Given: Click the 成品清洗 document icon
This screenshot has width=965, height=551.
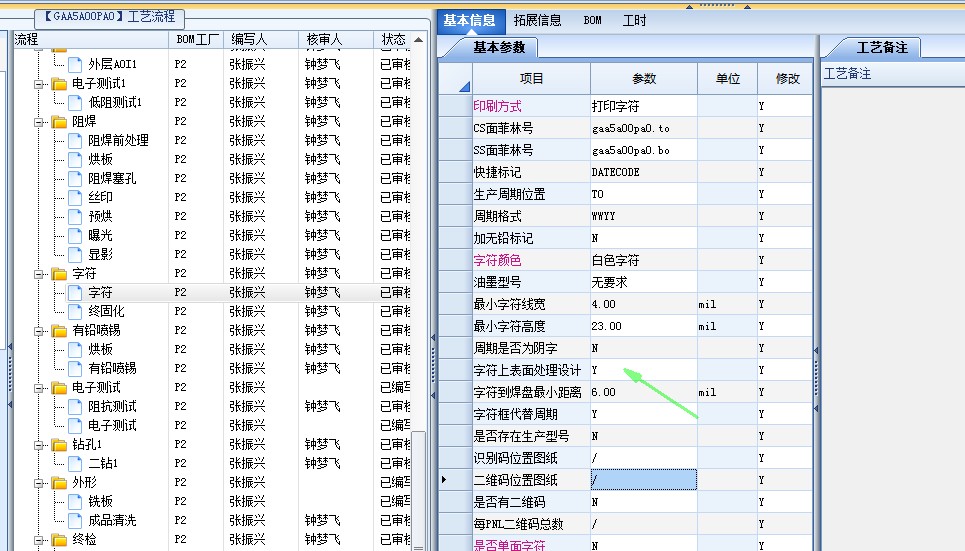Looking at the screenshot, I should pyautogui.click(x=75, y=521).
